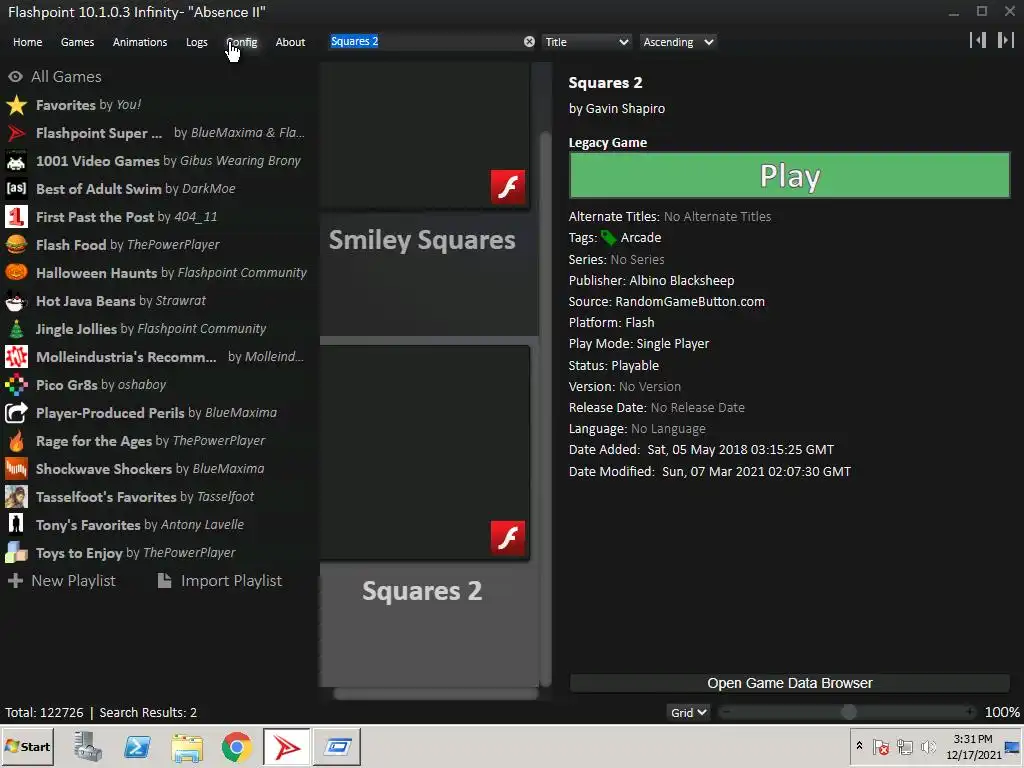Click the Flash Food burger icon
Screen dimensions: 1024x768
pyautogui.click(x=16, y=245)
